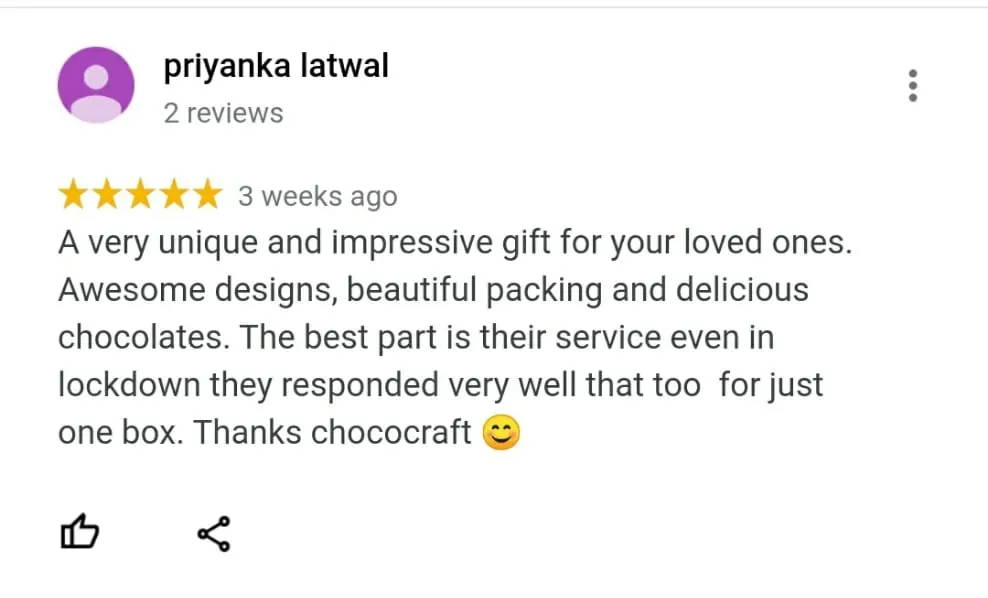Select the third gold rating star
988x598 pixels.
(x=140, y=194)
